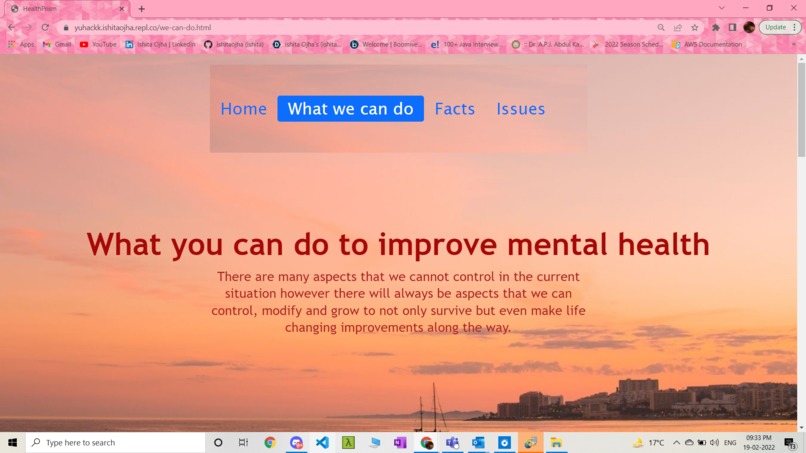This screenshot has height=453, width=806.
Task: Open the zoom magnifier icon in address bar
Action: pos(661,27)
